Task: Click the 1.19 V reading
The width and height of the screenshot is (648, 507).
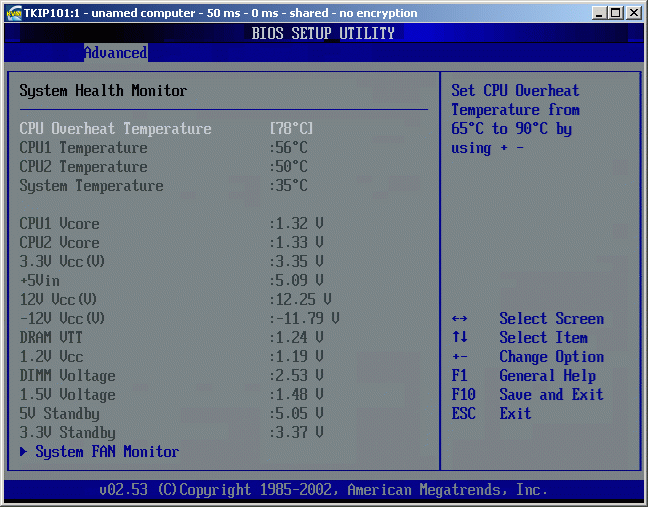Action: [x=296, y=357]
